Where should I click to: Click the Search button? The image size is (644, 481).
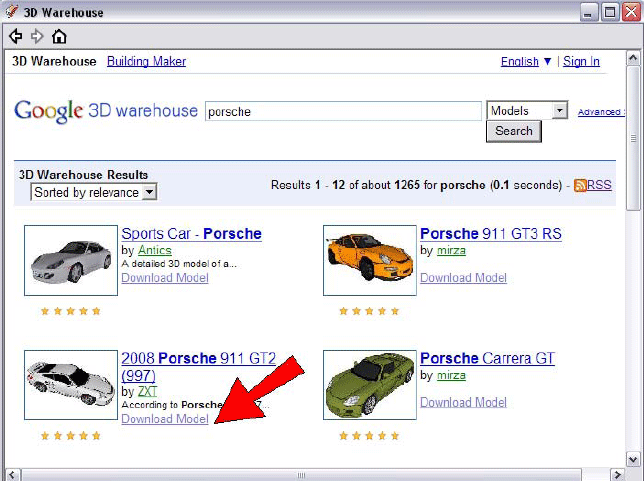[x=513, y=131]
